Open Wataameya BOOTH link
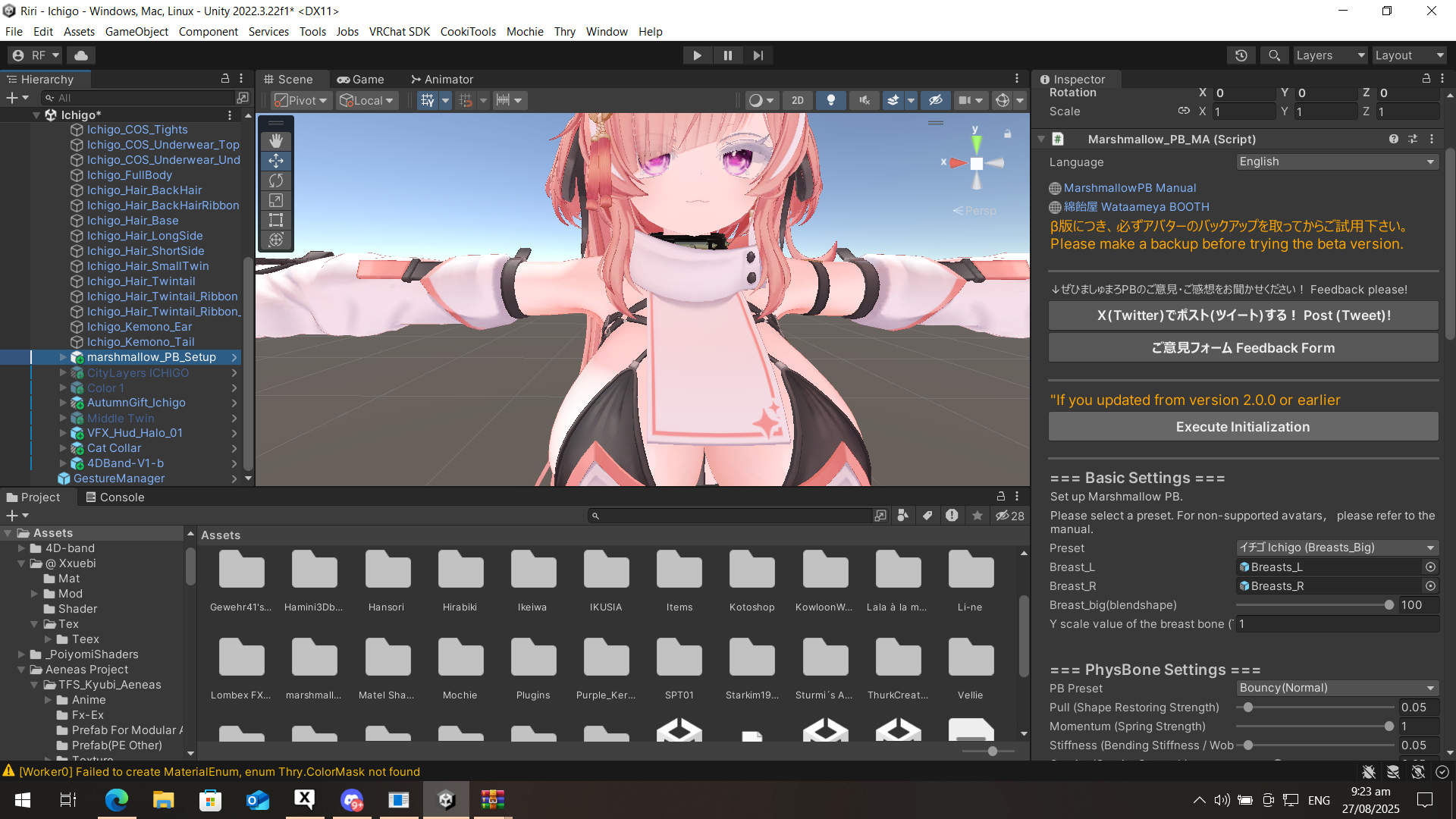This screenshot has height=819, width=1456. click(x=1137, y=207)
